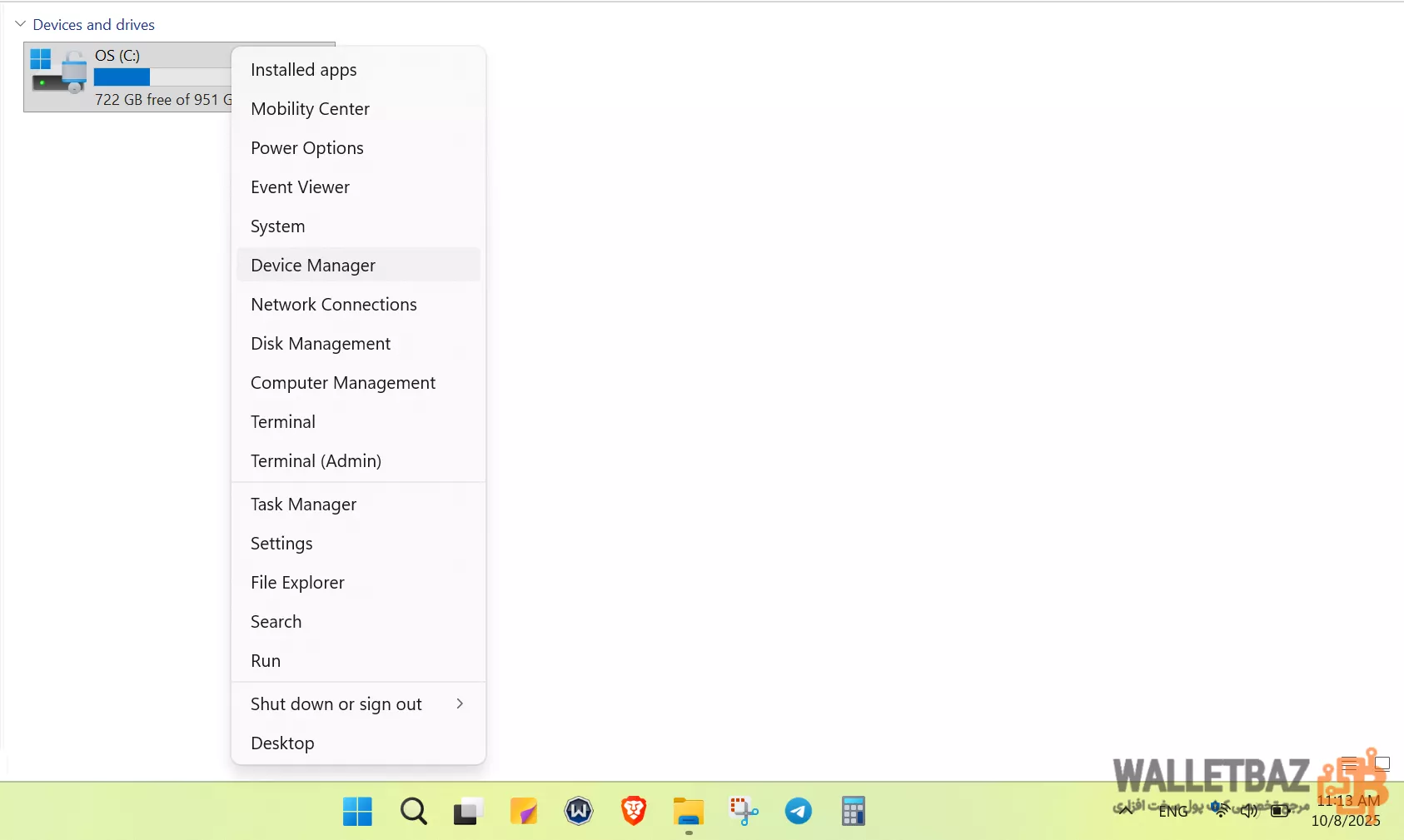Show hidden icons in the system tray
The width and height of the screenshot is (1404, 840).
click(1126, 811)
